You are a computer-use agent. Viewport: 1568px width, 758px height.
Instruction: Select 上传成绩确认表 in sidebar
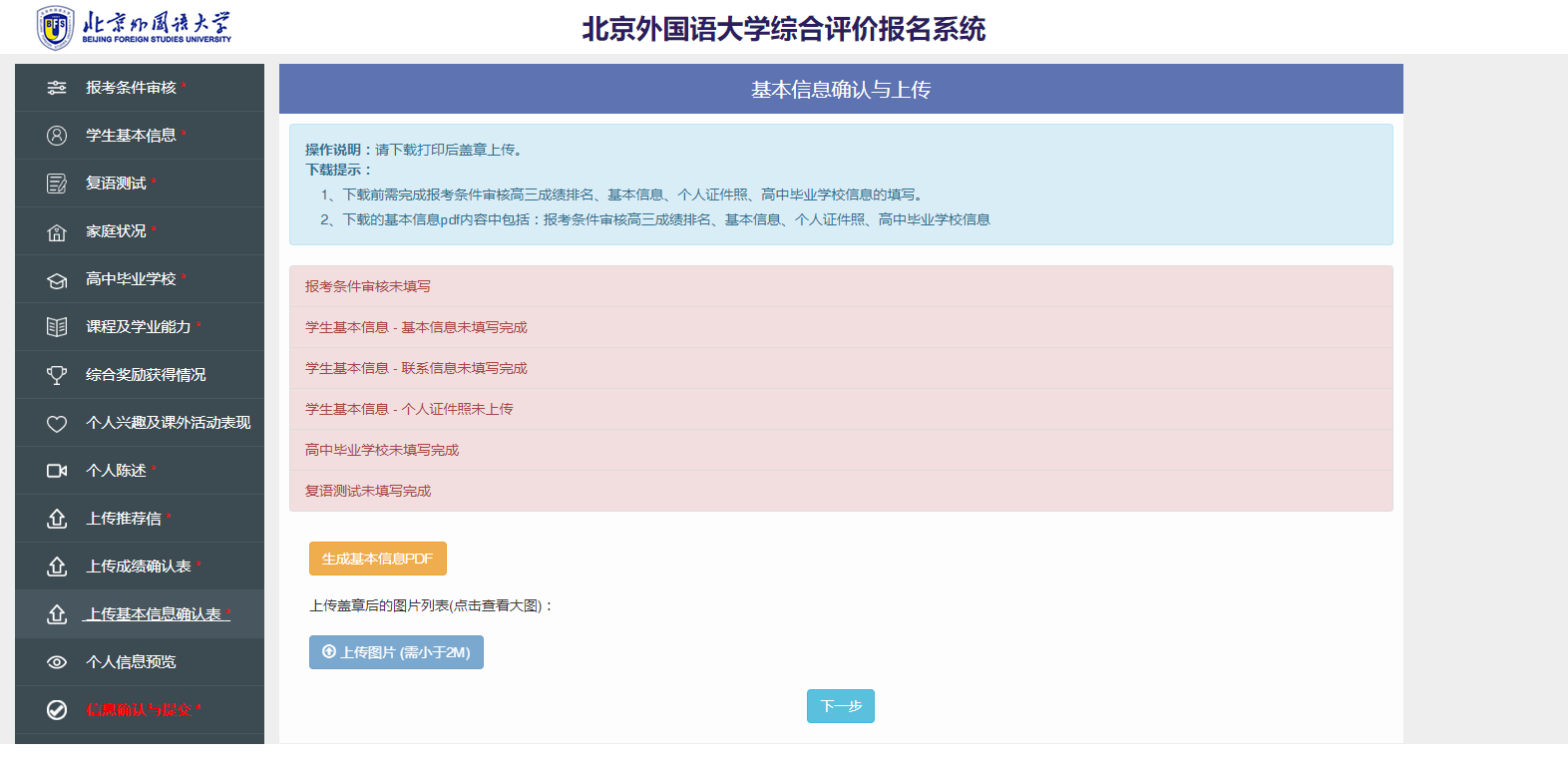click(140, 567)
